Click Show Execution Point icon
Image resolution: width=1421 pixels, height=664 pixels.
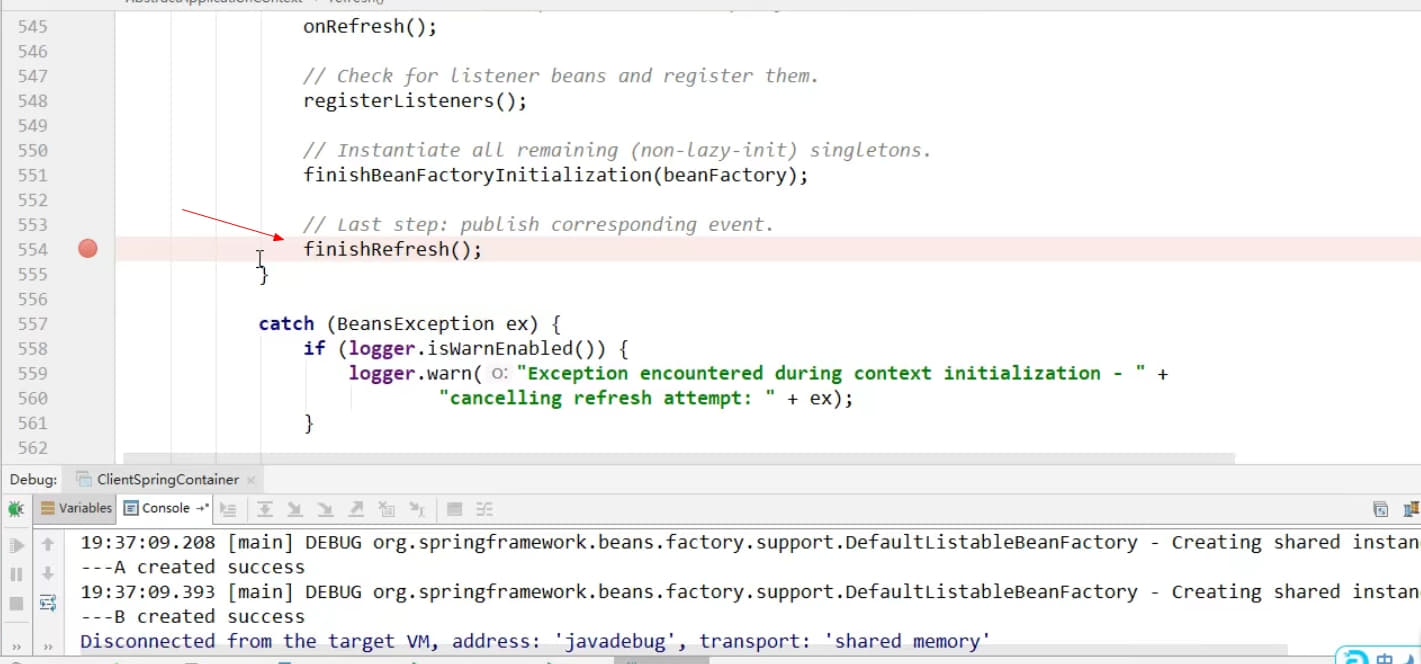tap(228, 509)
